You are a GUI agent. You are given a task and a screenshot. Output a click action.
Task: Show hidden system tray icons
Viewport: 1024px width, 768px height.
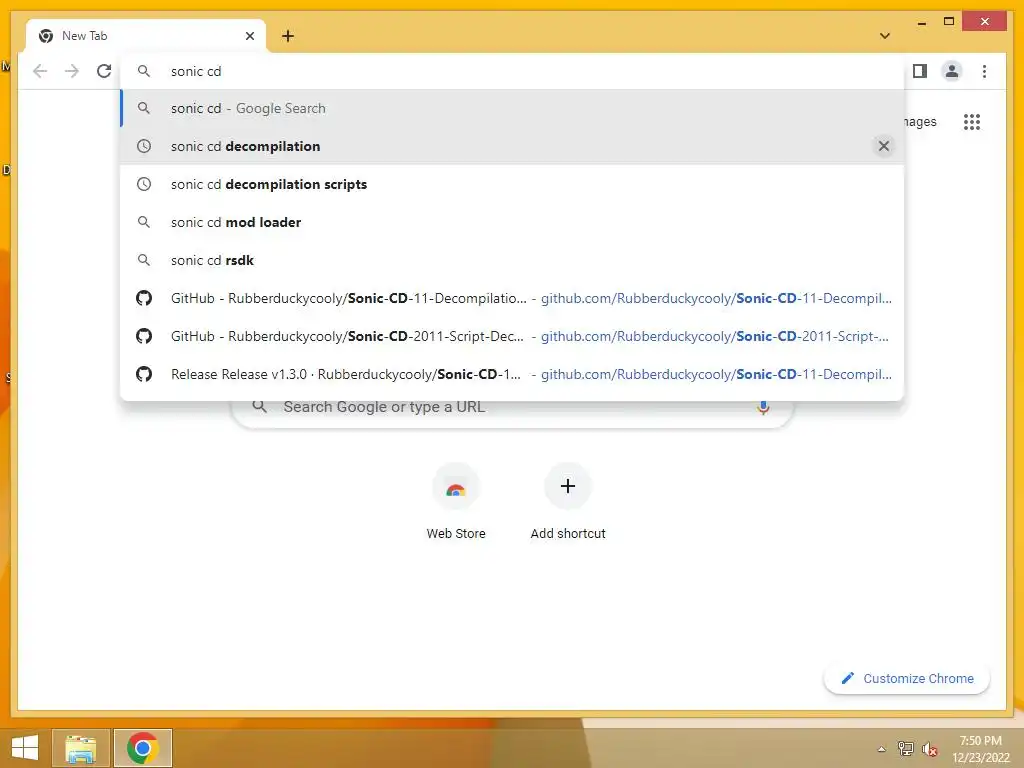point(882,749)
